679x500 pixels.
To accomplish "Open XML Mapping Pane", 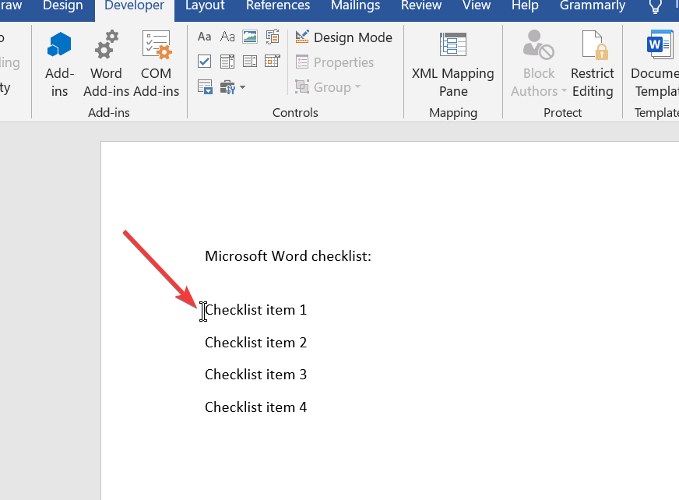I will (x=453, y=64).
